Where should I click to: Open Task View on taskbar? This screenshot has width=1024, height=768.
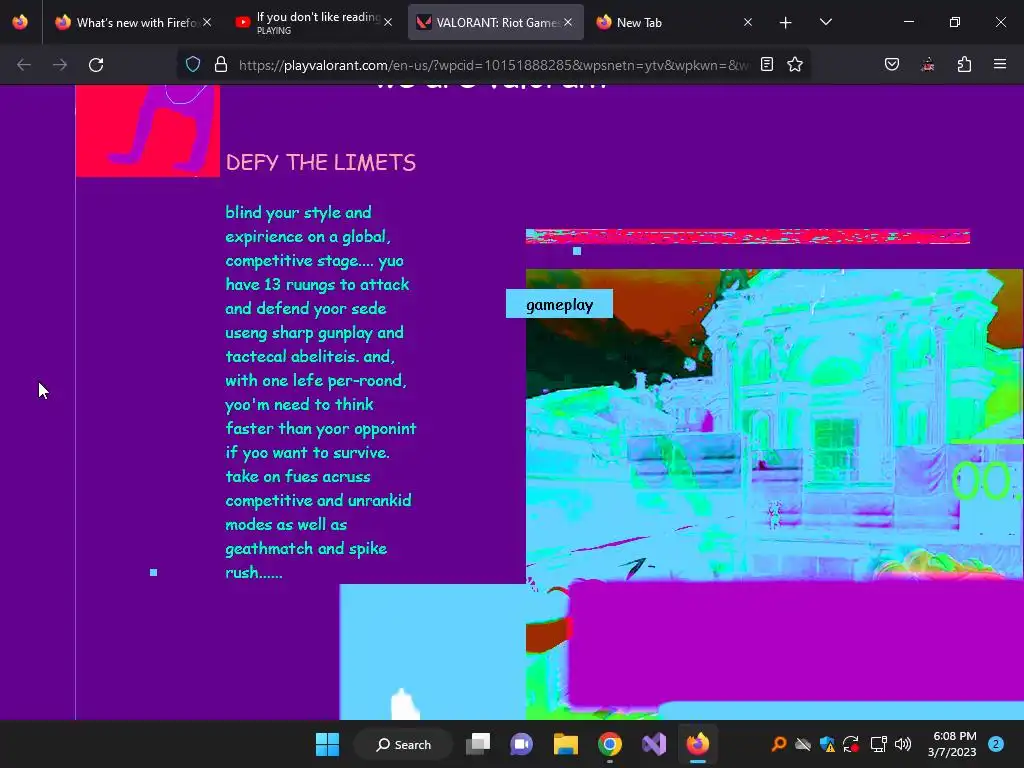click(x=478, y=744)
